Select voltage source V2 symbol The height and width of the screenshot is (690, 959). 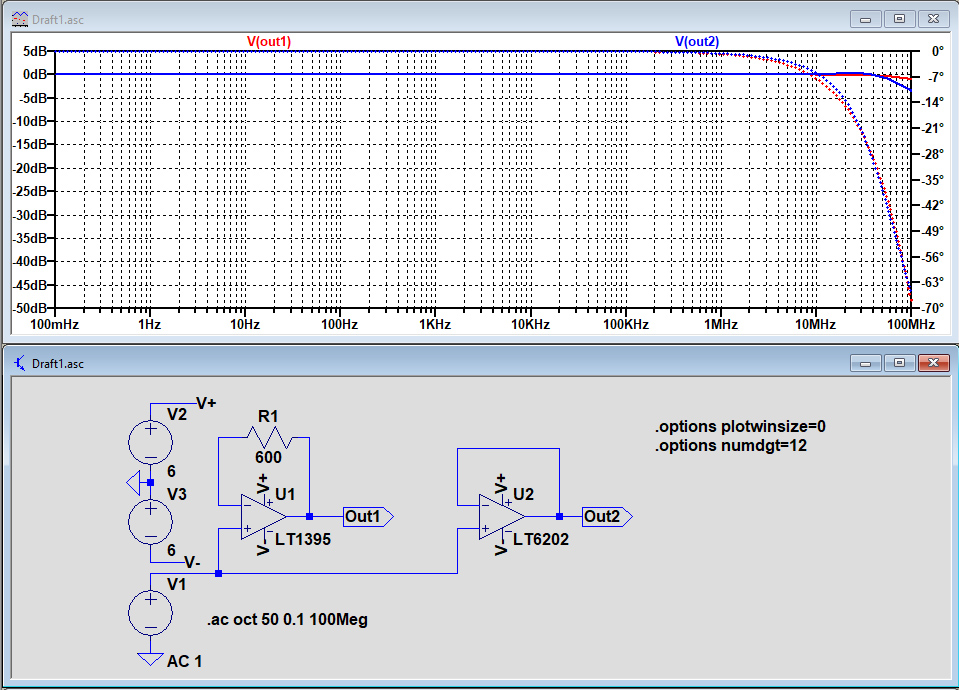coord(150,442)
